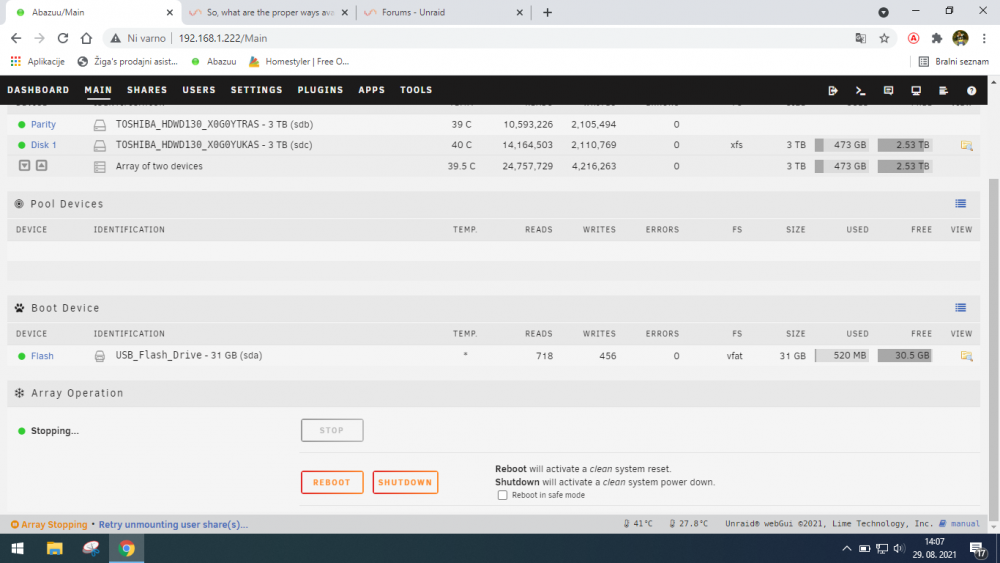Click Chrome icon in taskbar
This screenshot has height=563, width=1000.
126,548
